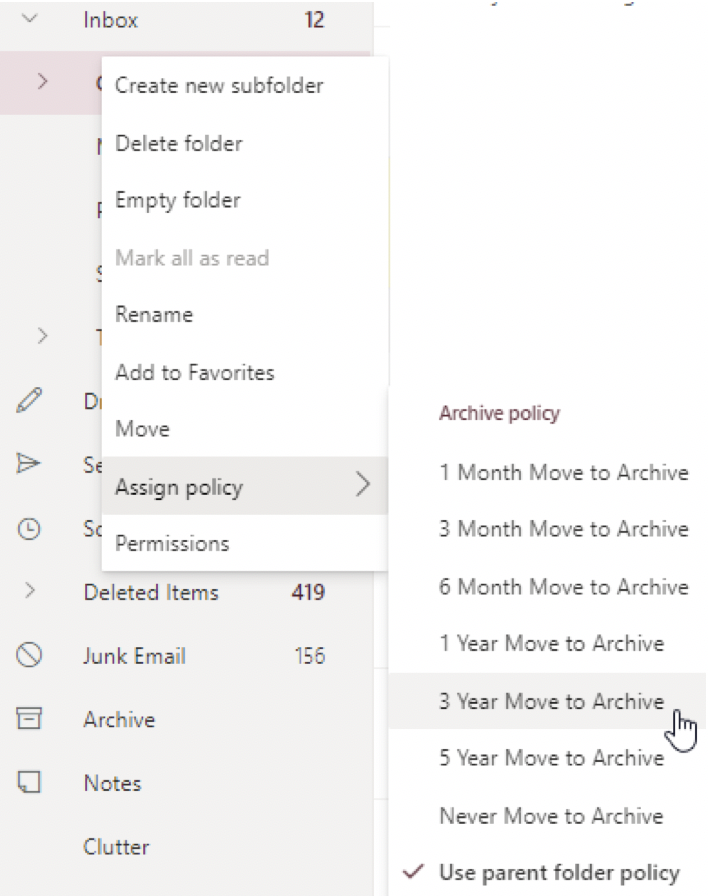This screenshot has width=708, height=896.
Task: Open the Notes sticky-note icon
Action: (x=29, y=782)
